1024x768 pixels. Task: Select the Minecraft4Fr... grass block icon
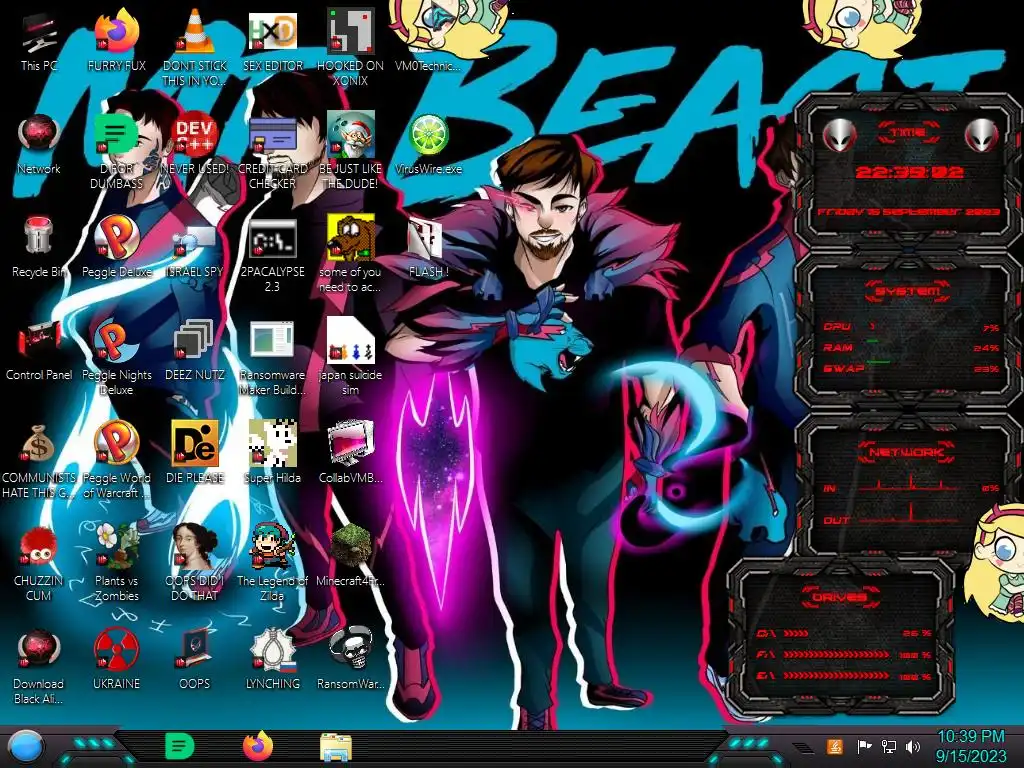coord(351,555)
